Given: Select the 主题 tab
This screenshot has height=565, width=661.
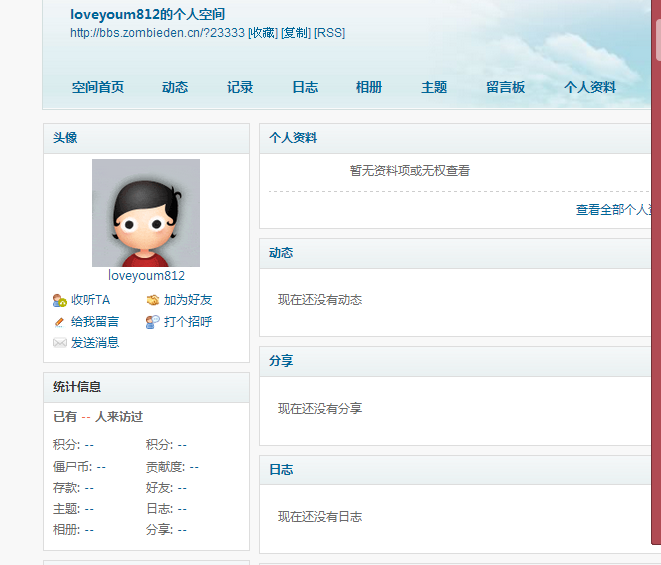Looking at the screenshot, I should (434, 87).
